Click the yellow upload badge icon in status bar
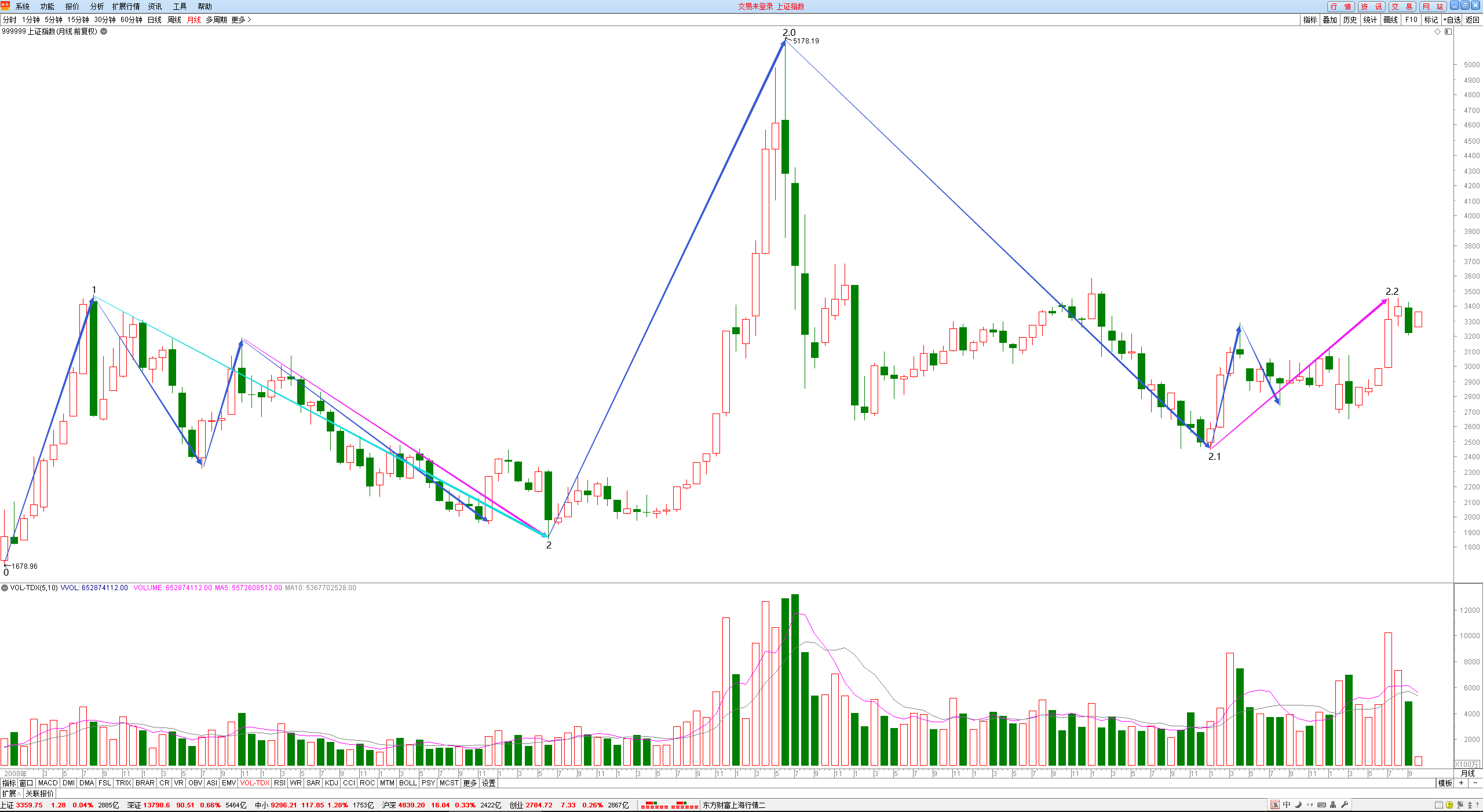The width and height of the screenshot is (1483, 812). pyautogui.click(x=1449, y=805)
